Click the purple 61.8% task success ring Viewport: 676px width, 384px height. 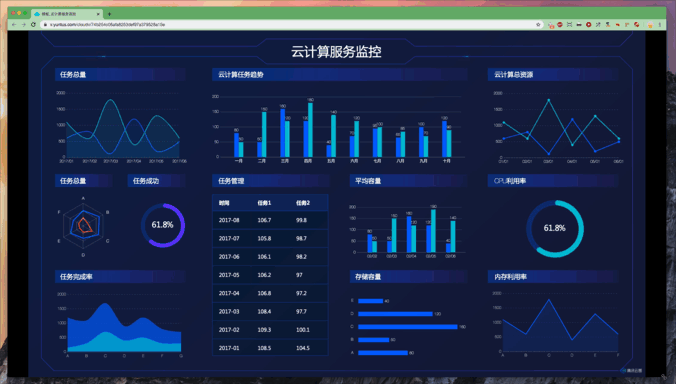(x=163, y=225)
